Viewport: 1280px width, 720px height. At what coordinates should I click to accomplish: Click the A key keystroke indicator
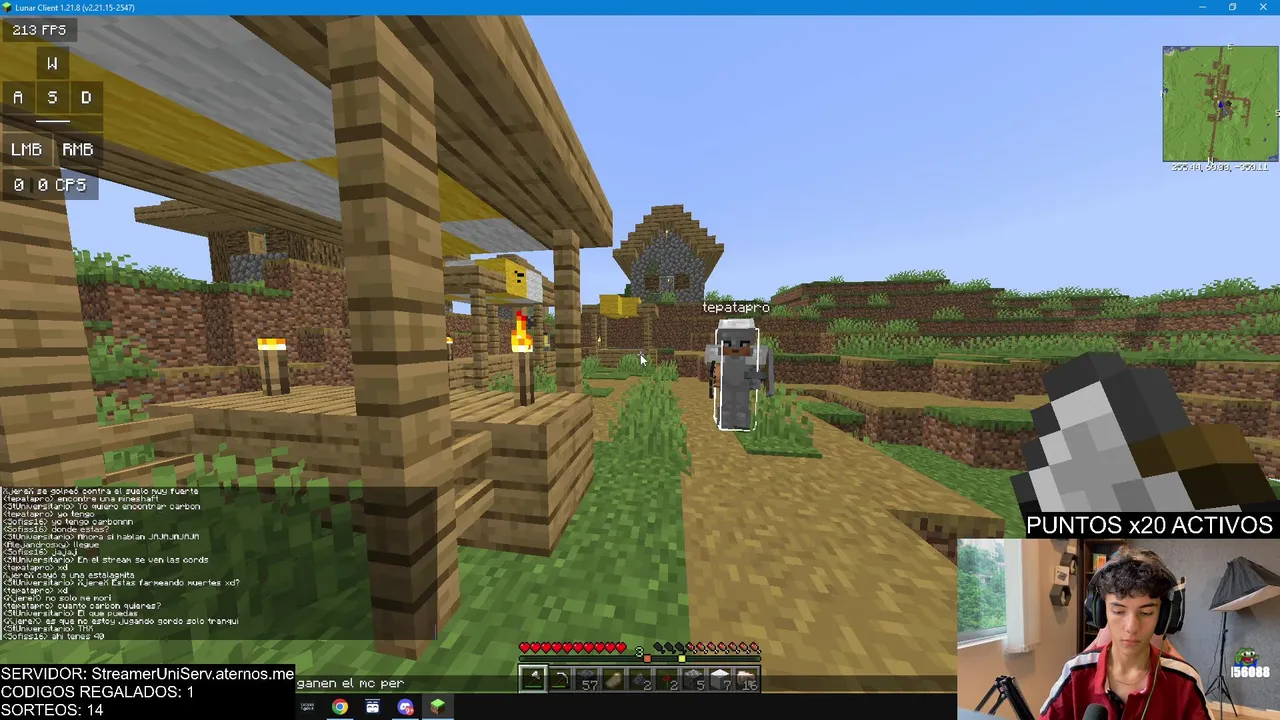tap(18, 97)
